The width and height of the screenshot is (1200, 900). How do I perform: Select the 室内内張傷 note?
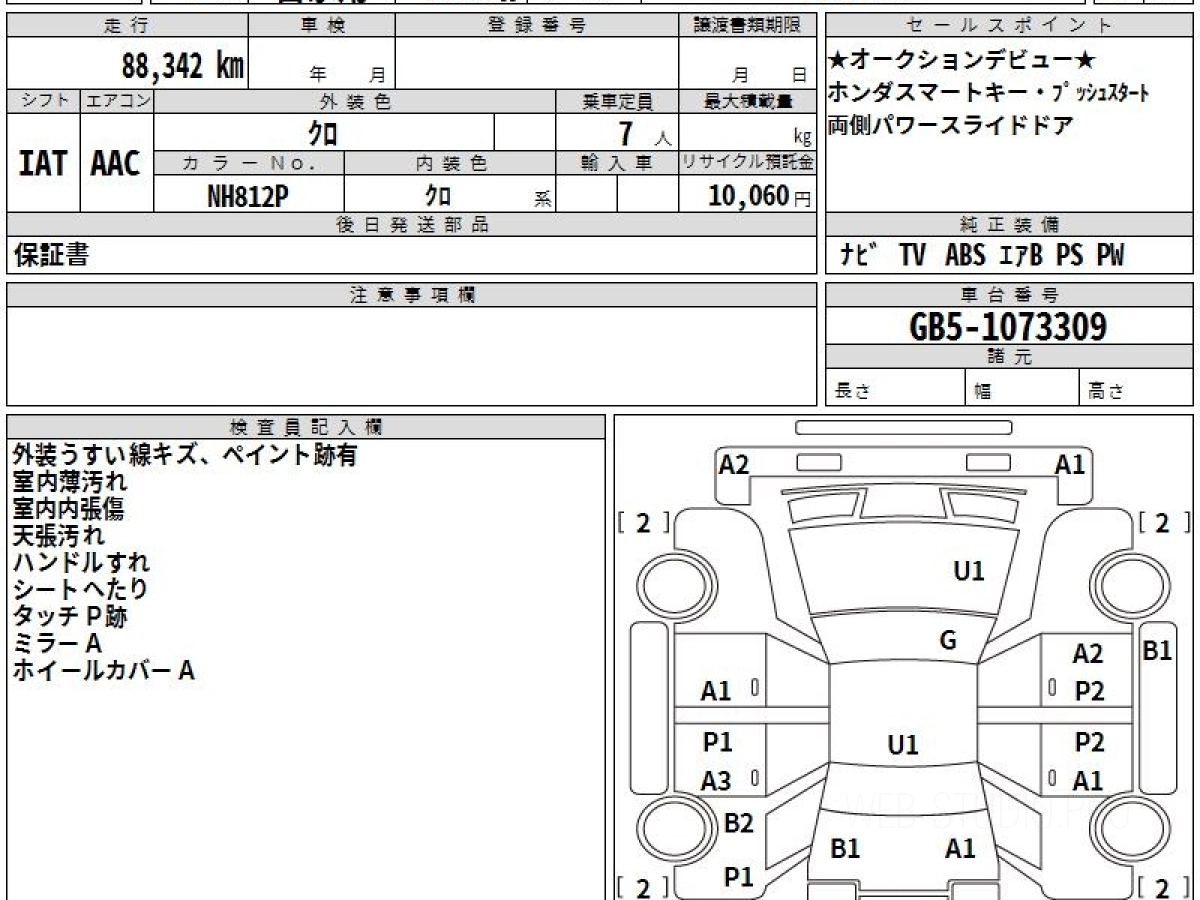68,509
